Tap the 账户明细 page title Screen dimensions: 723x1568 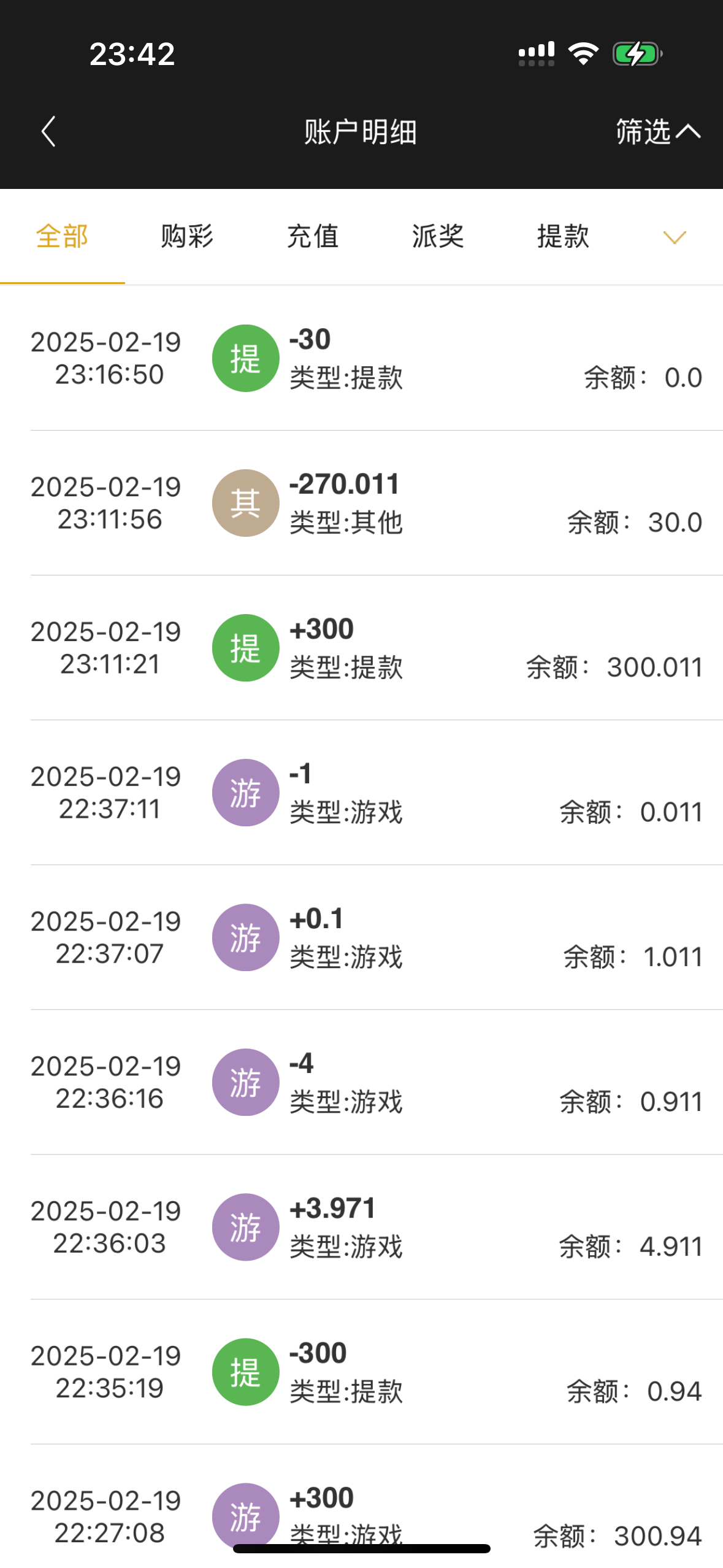pos(361,131)
